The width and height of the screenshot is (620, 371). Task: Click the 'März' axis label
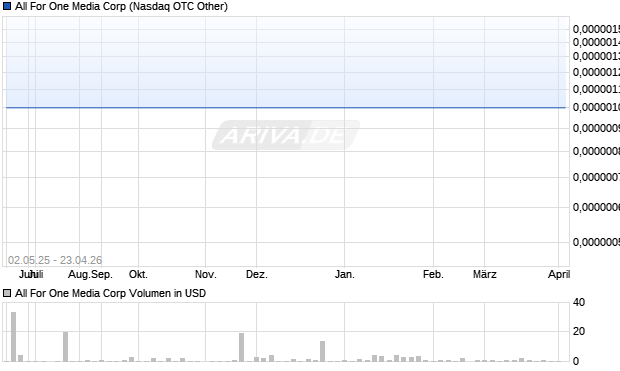485,274
